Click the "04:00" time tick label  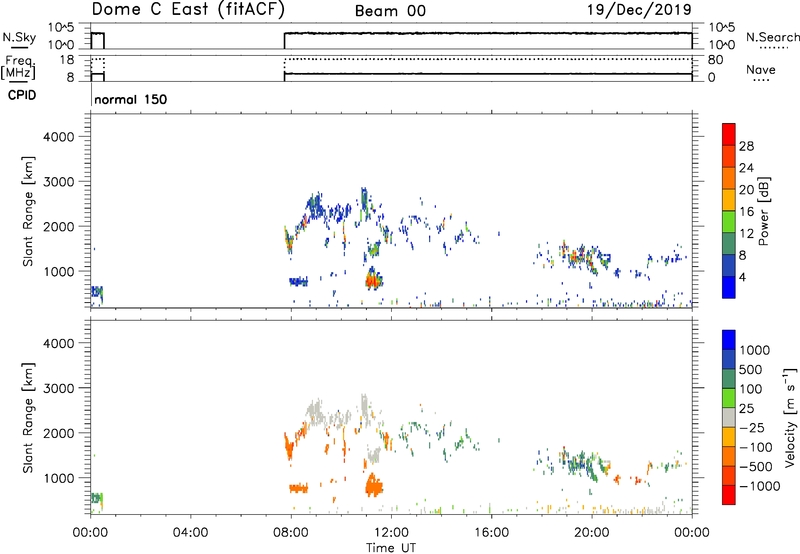(x=191, y=533)
